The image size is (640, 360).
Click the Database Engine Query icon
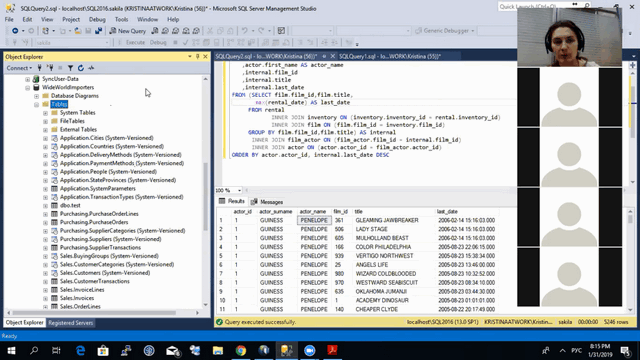pyautogui.click(x=155, y=31)
